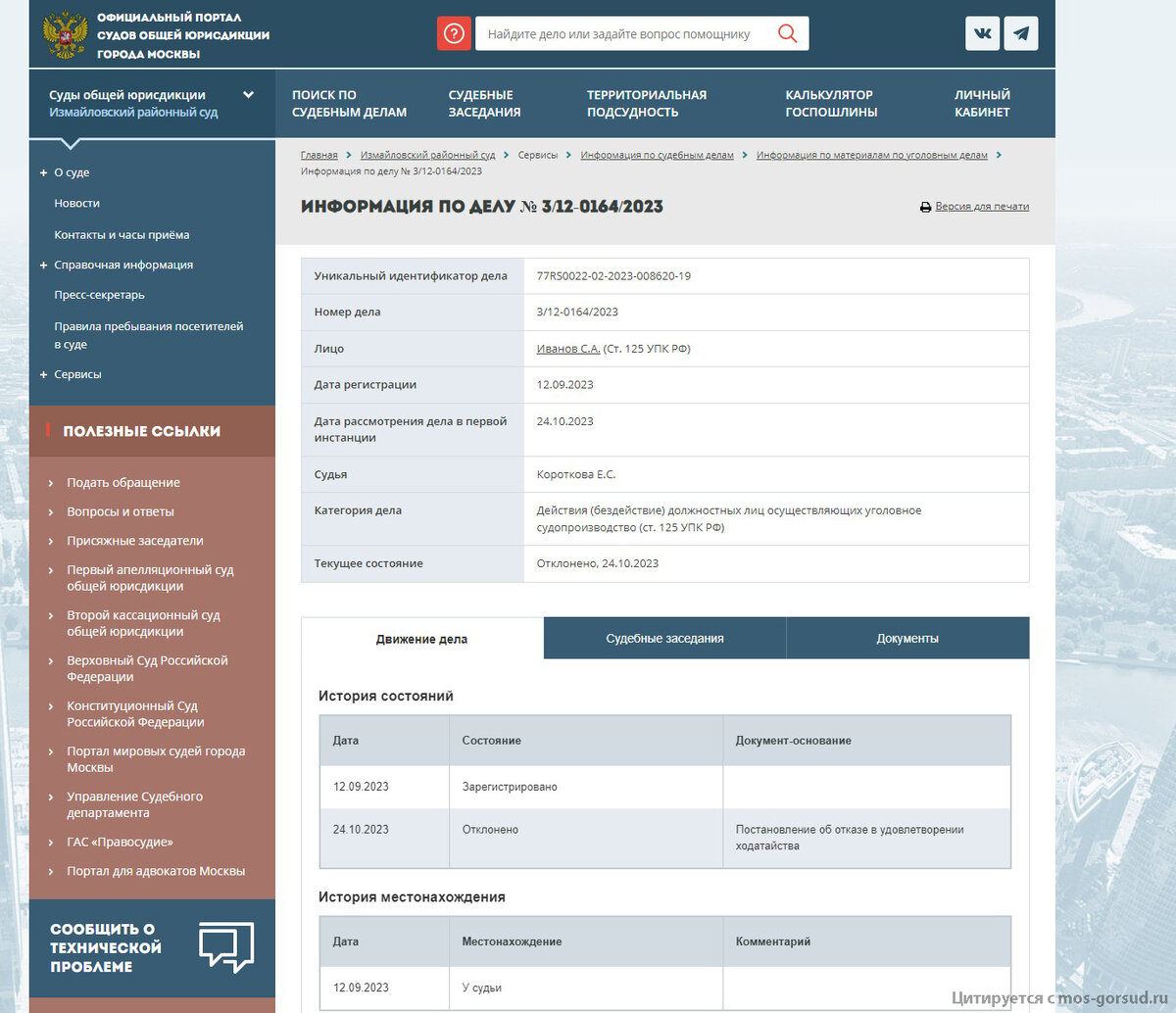Open the 'Документы' tab
Viewport: 1176px width, 1013px height.
[906, 637]
